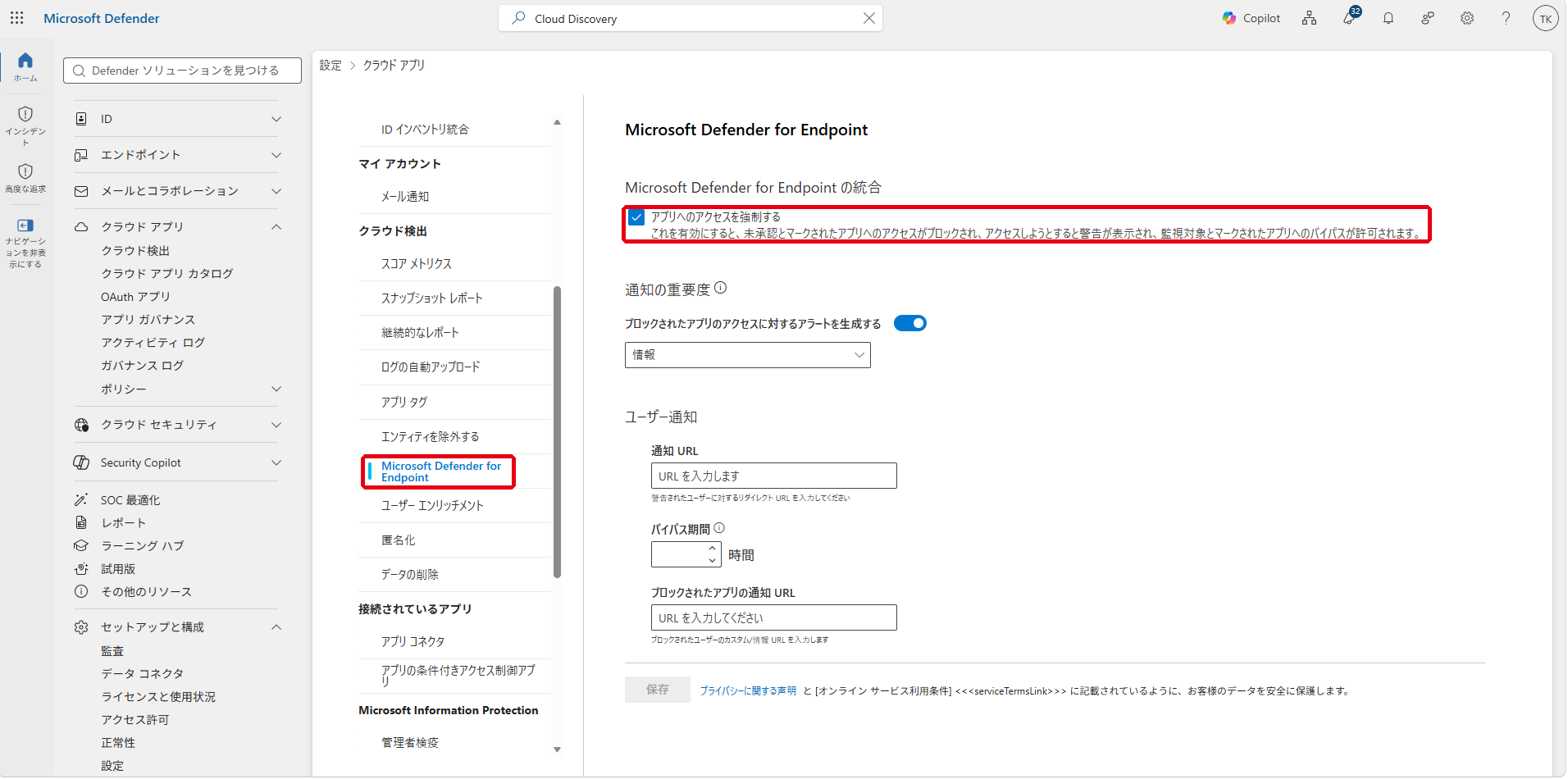Toggle the blocked app alert generation switch
The width and height of the screenshot is (1568, 779).
pos(909,323)
